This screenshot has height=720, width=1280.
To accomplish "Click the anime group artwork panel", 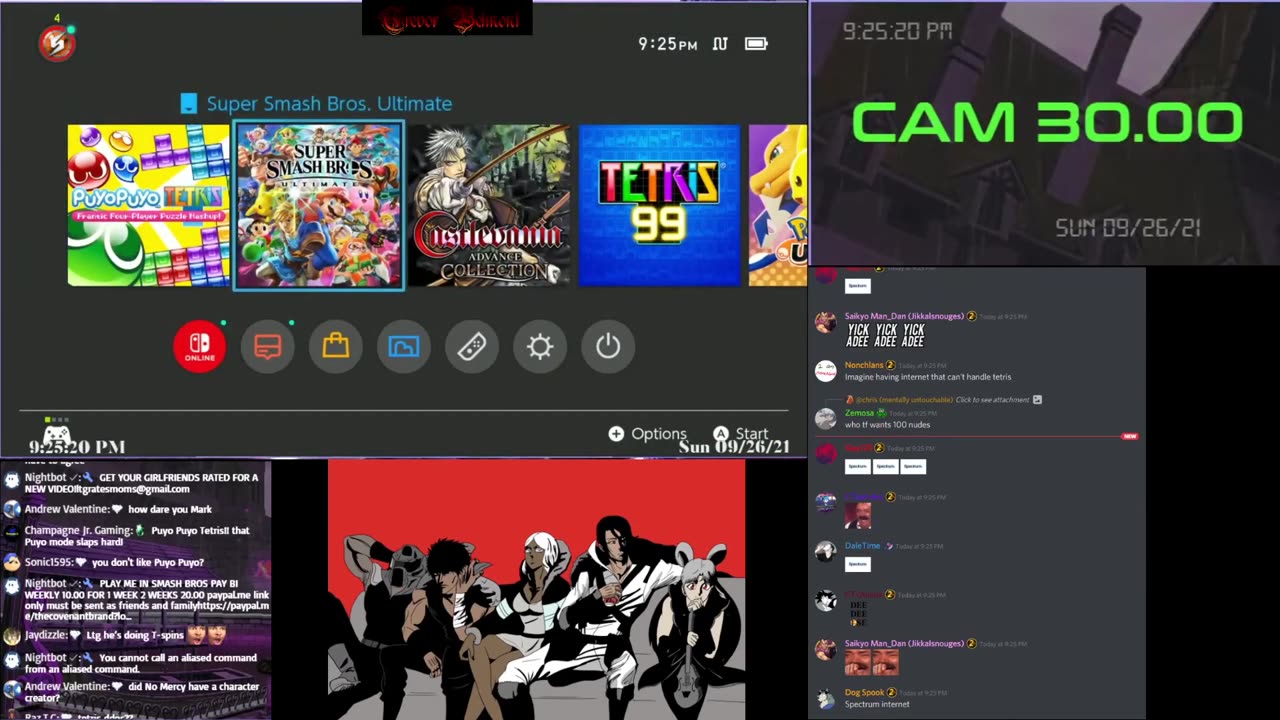I will point(536,590).
